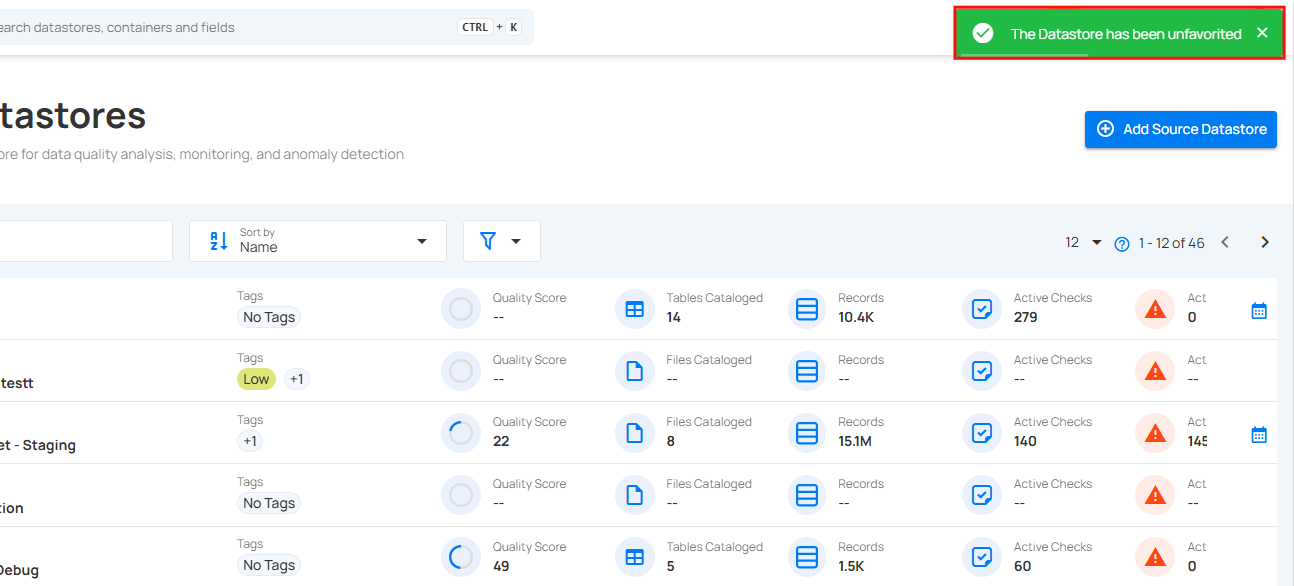
Task: Click the 'et - Staging' datastore name
Action: pyautogui.click(x=38, y=445)
